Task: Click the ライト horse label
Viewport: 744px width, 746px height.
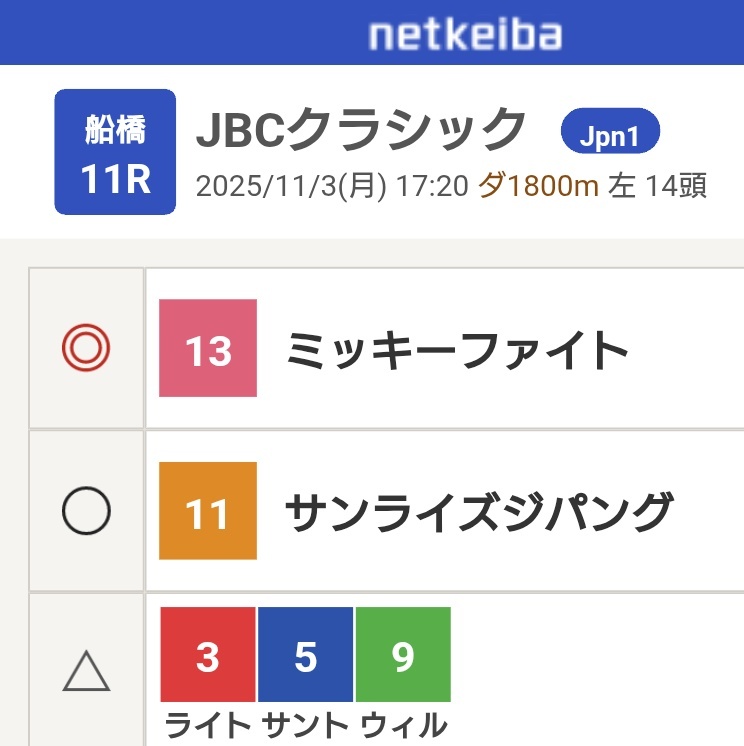Action: click(207, 725)
